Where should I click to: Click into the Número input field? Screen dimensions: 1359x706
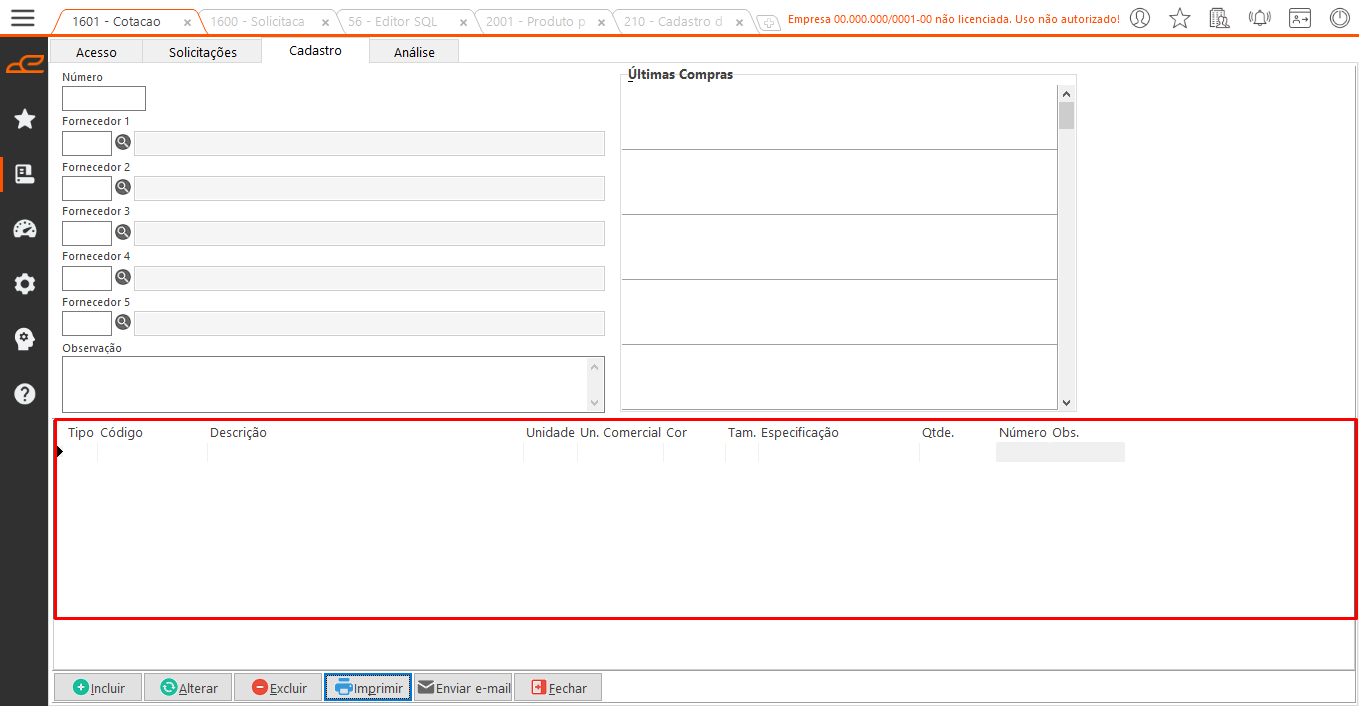click(104, 98)
